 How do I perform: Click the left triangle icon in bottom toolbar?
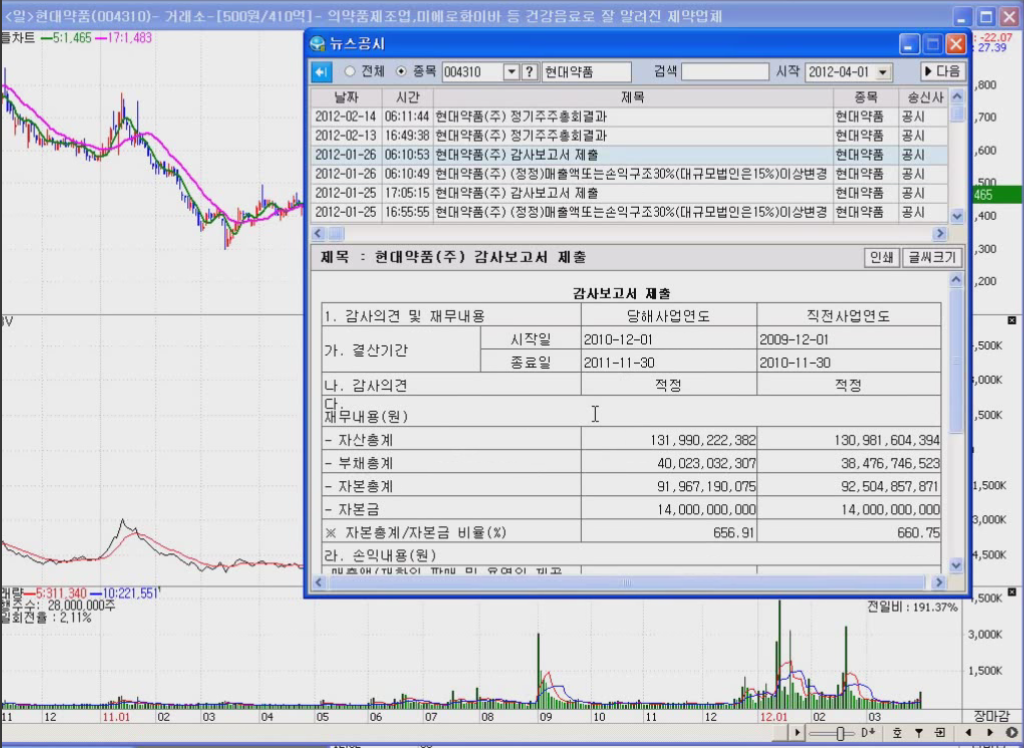point(968,733)
